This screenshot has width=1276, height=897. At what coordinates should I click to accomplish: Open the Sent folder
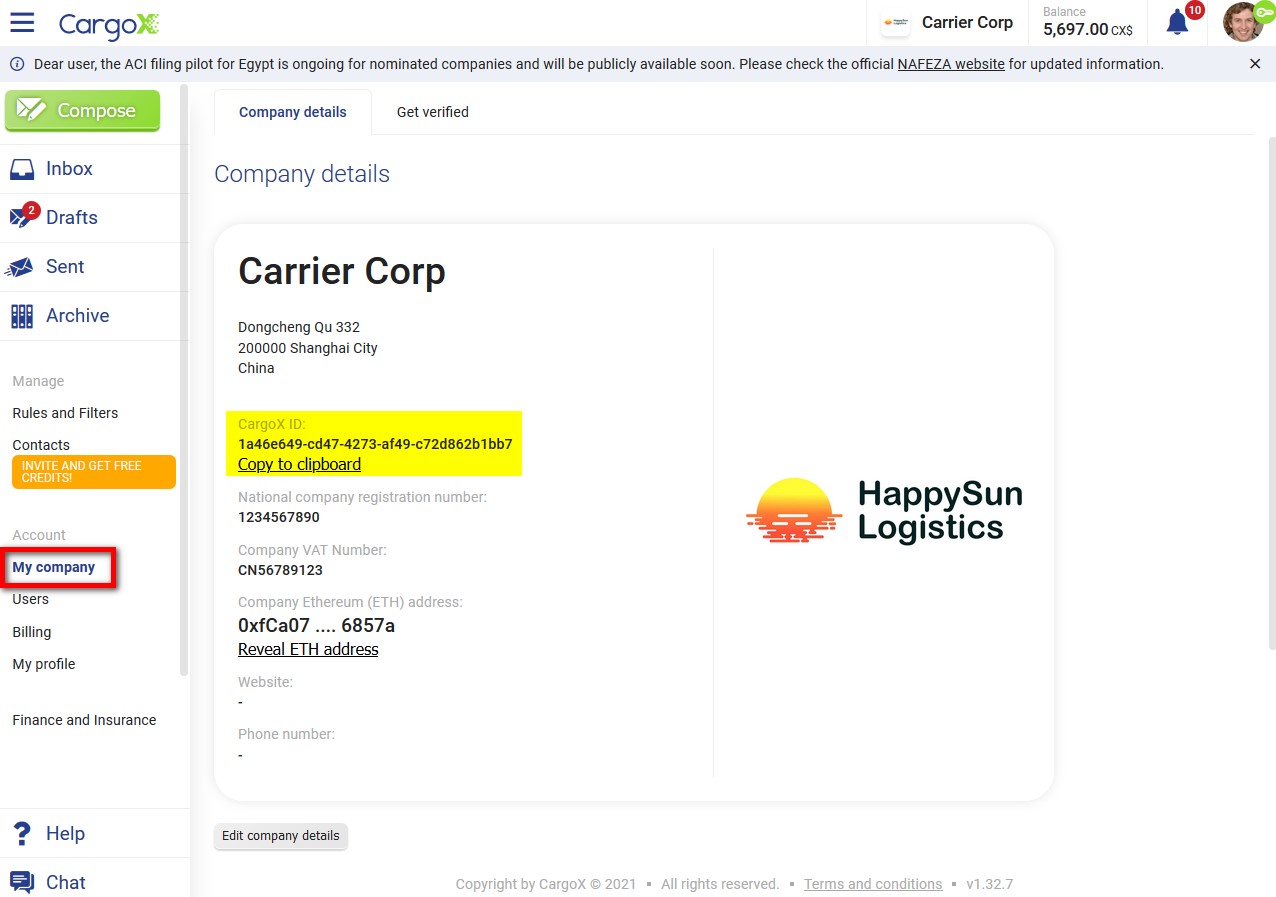[x=65, y=267]
